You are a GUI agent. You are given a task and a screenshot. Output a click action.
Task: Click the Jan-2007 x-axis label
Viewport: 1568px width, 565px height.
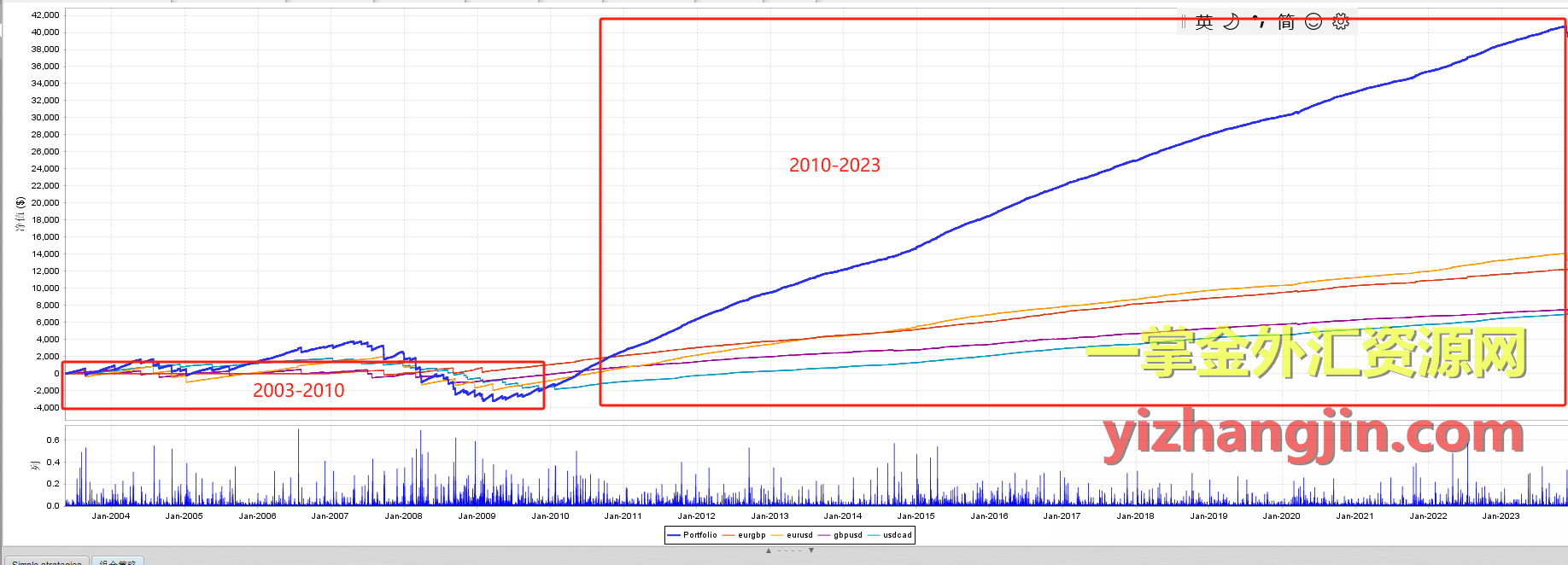click(x=330, y=516)
